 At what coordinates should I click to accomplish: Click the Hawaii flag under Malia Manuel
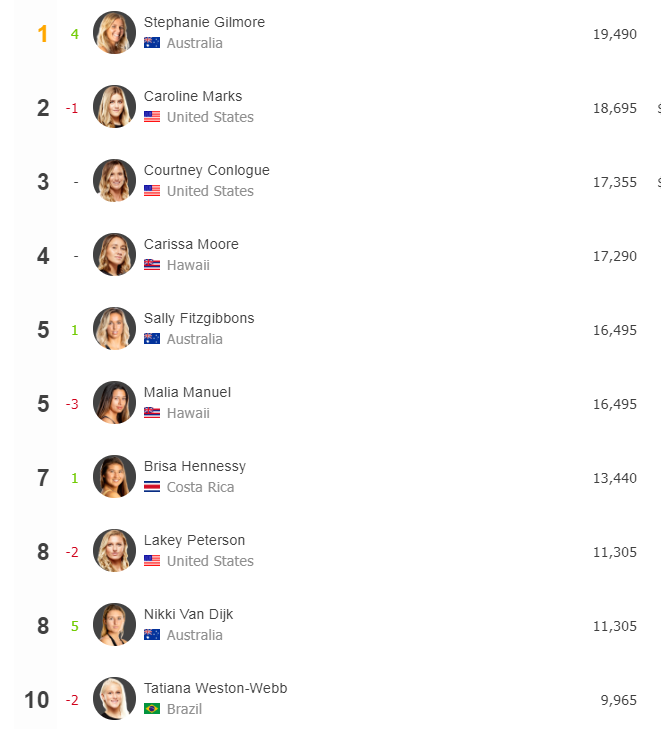click(x=152, y=413)
